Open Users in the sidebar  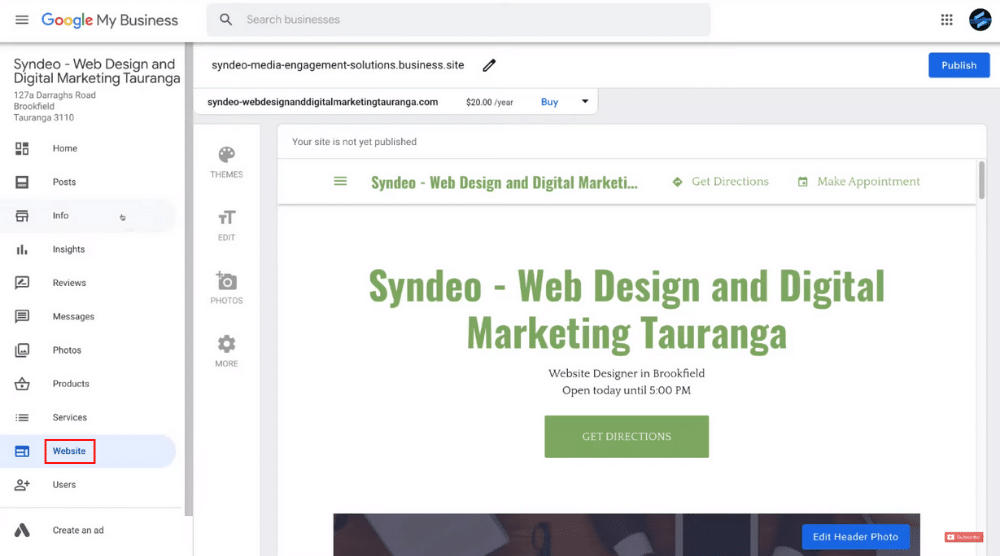coord(64,485)
